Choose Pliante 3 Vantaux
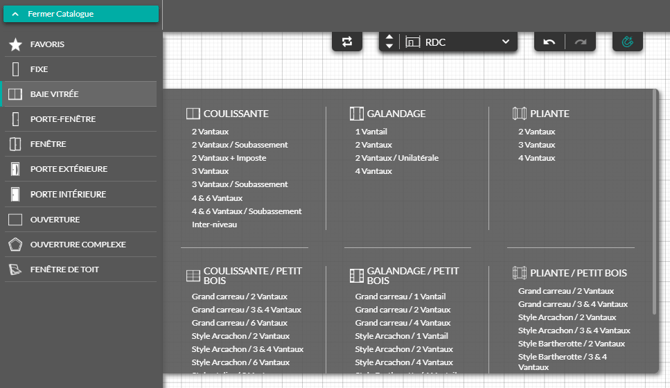The height and width of the screenshot is (388, 670). (x=536, y=145)
